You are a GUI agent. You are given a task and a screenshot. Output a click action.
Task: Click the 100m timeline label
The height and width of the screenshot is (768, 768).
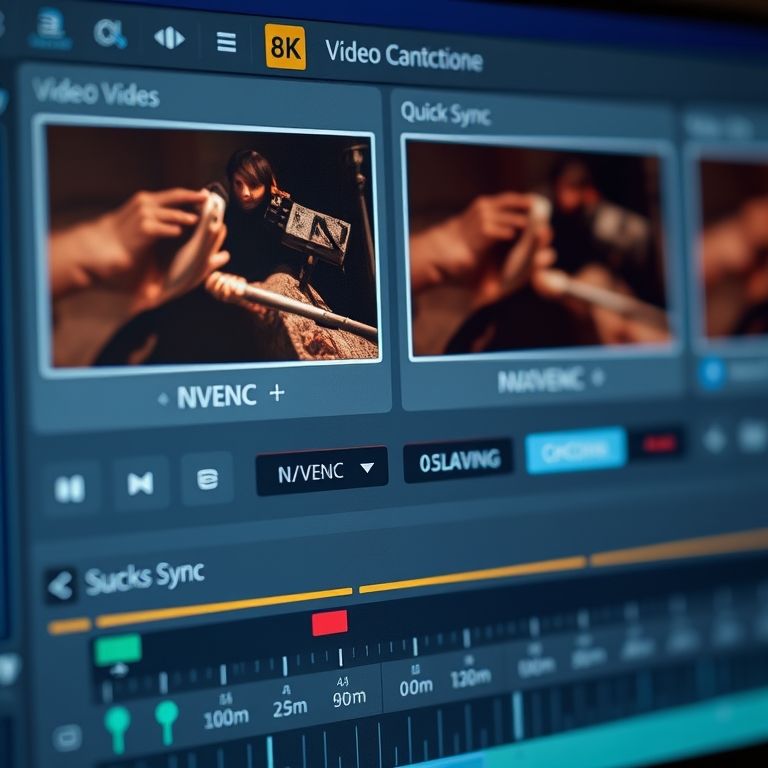point(226,718)
